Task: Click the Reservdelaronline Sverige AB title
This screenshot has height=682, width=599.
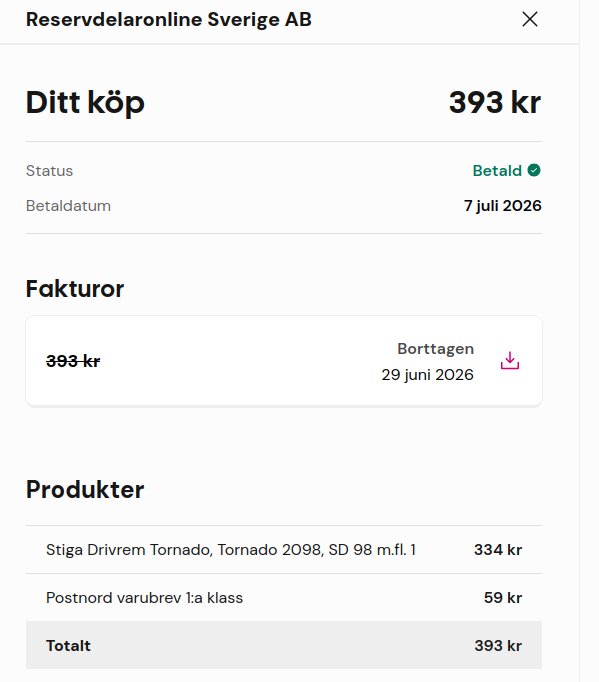Action: [x=169, y=20]
